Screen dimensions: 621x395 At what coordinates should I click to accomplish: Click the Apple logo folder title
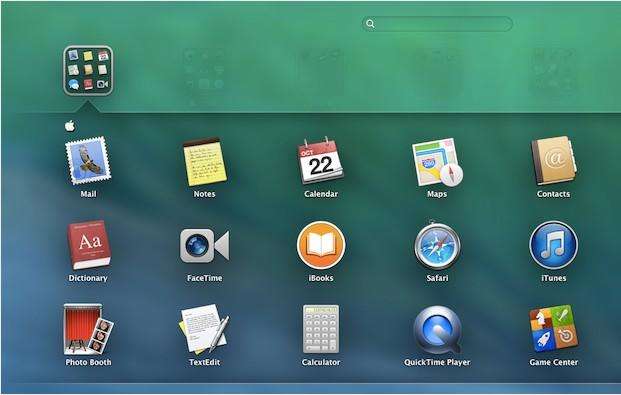coord(70,126)
